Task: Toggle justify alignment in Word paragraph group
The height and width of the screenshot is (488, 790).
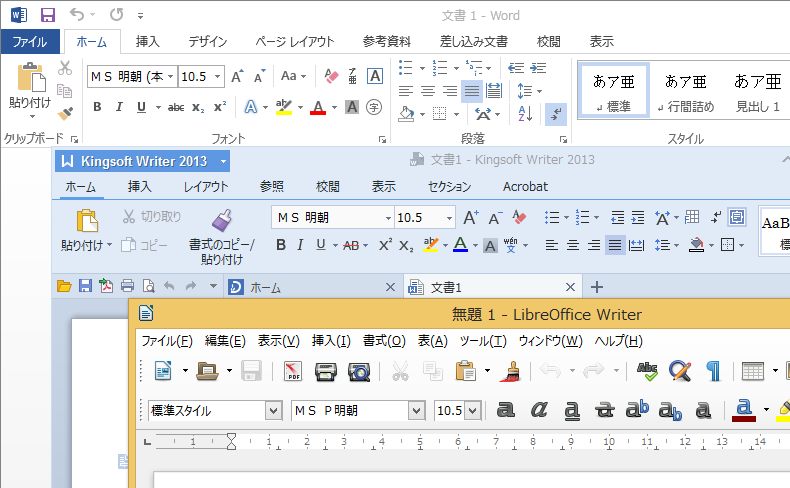Action: click(x=472, y=91)
